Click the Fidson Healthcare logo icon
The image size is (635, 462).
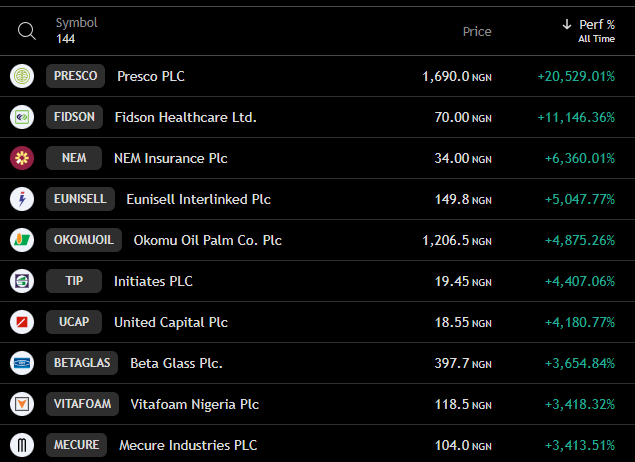[22, 117]
